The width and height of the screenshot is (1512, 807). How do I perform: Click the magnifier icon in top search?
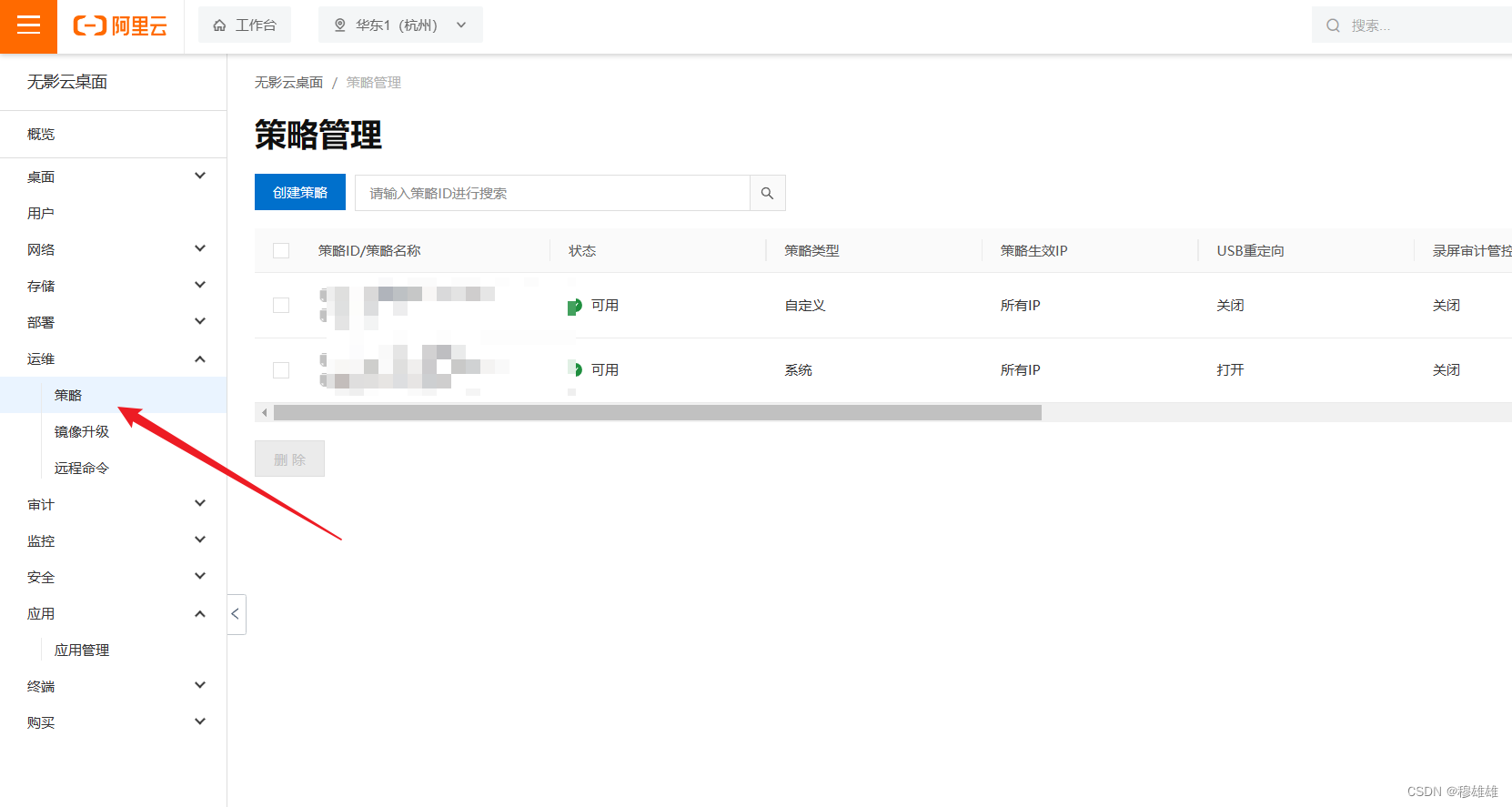1333,25
